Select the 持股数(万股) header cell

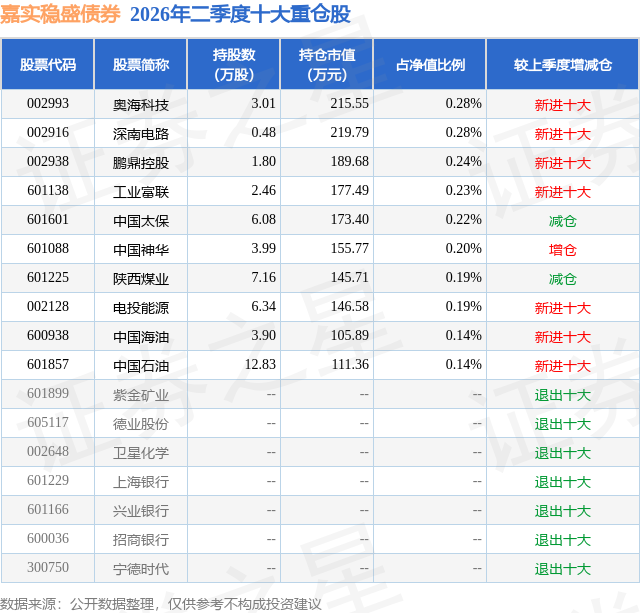coord(234,64)
